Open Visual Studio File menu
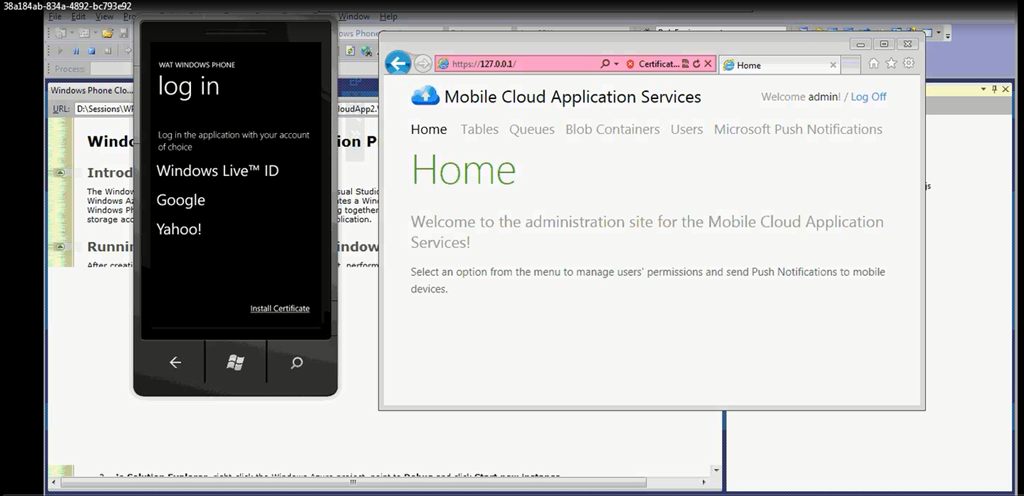The image size is (1024, 496). (x=55, y=16)
